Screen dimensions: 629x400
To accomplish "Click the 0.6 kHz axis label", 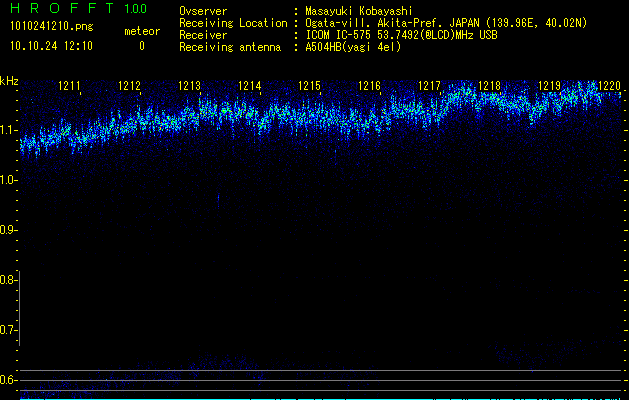I will (8, 380).
